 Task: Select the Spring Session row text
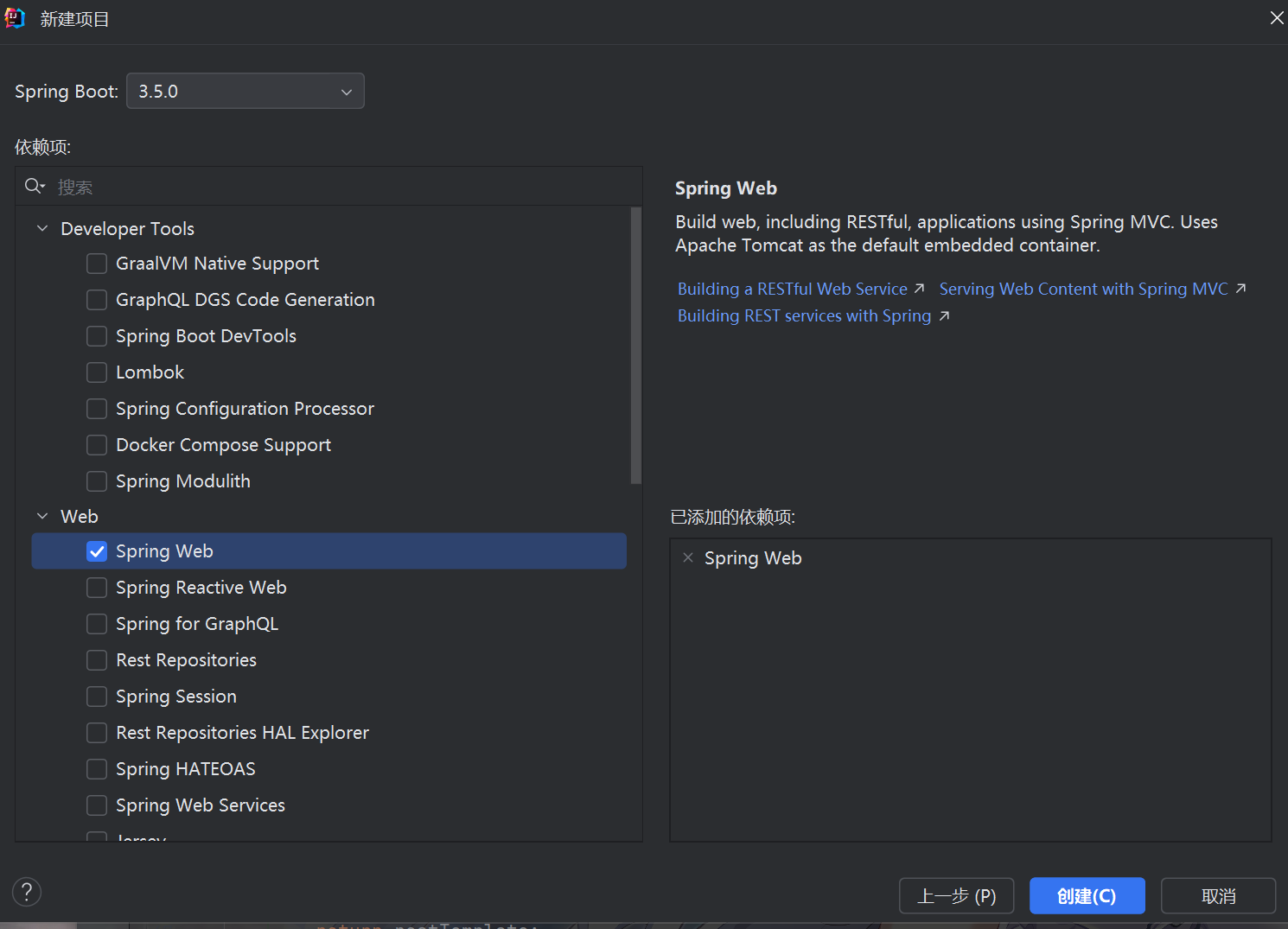tap(176, 697)
